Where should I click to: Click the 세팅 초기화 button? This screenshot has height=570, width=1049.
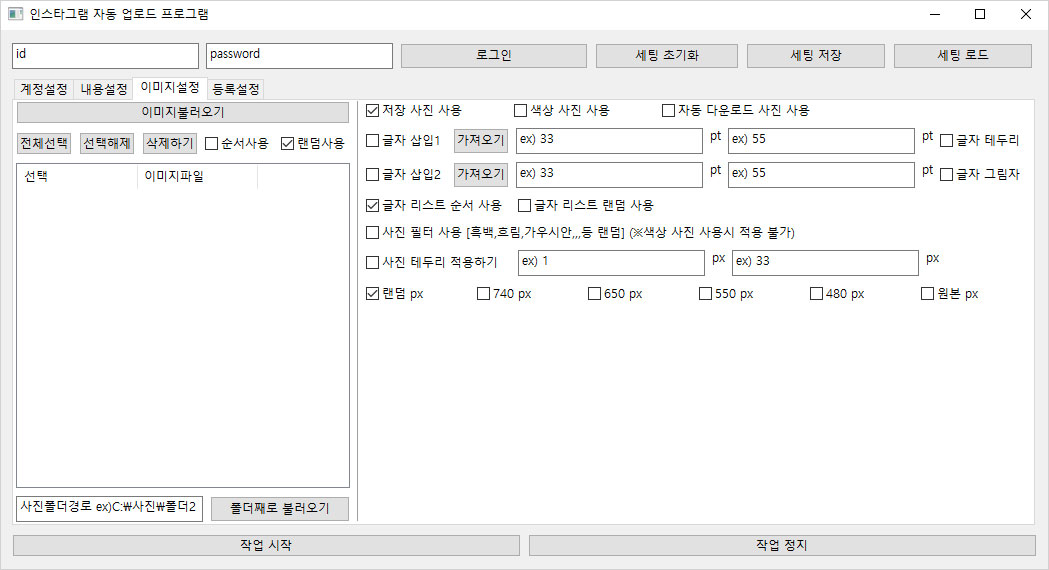[x=667, y=56]
